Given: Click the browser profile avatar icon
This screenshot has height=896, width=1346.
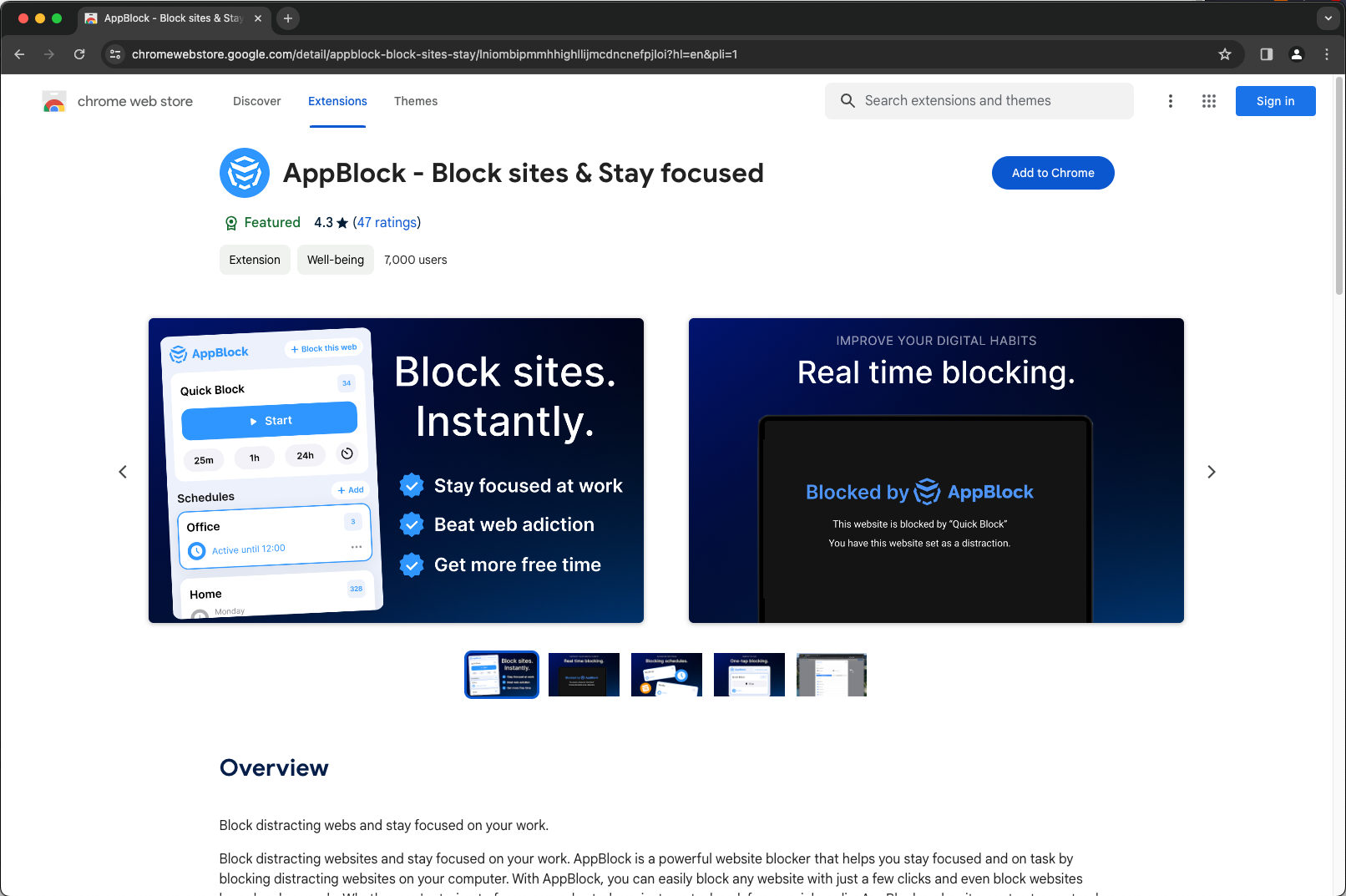Looking at the screenshot, I should pos(1297,54).
